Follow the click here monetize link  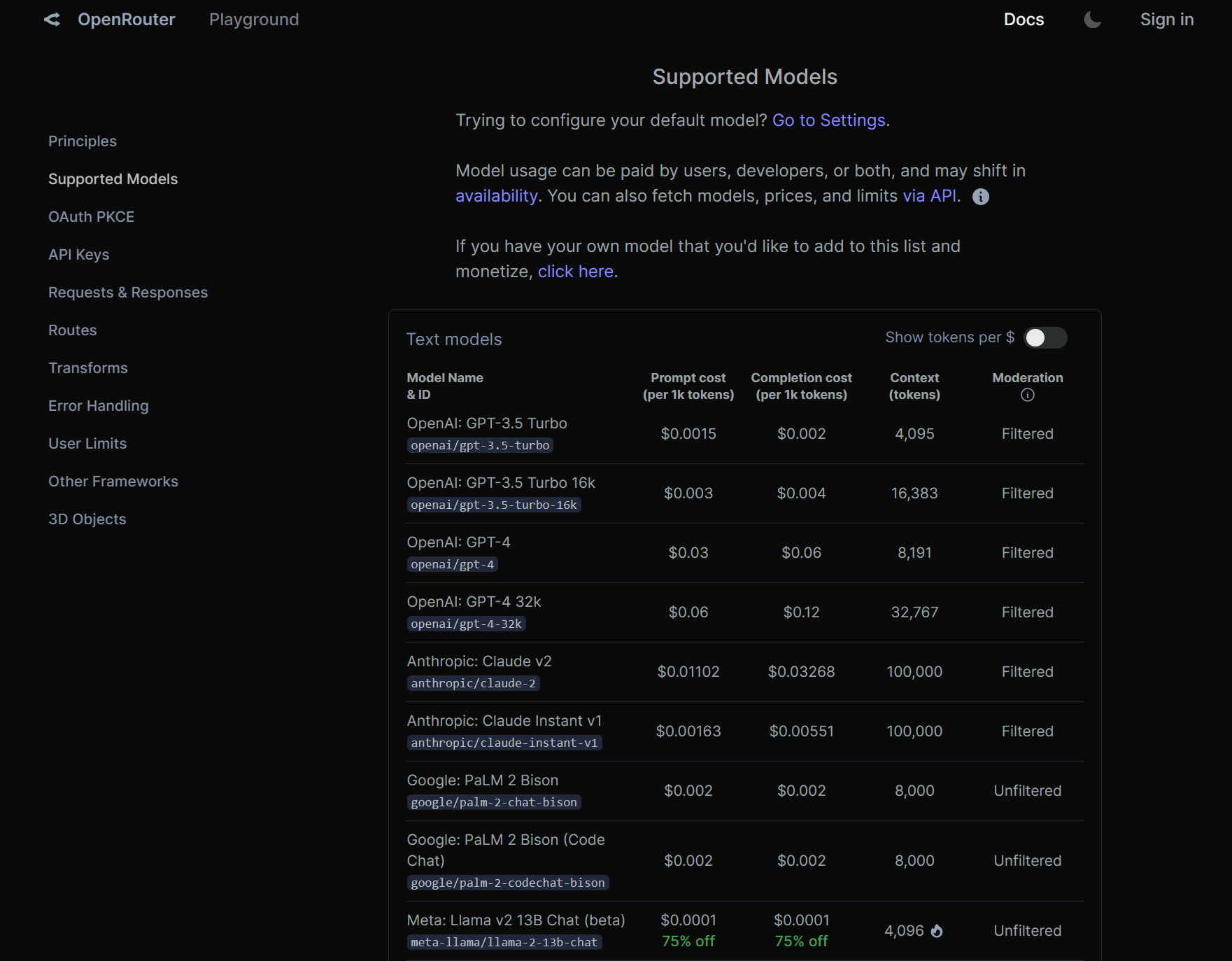575,272
